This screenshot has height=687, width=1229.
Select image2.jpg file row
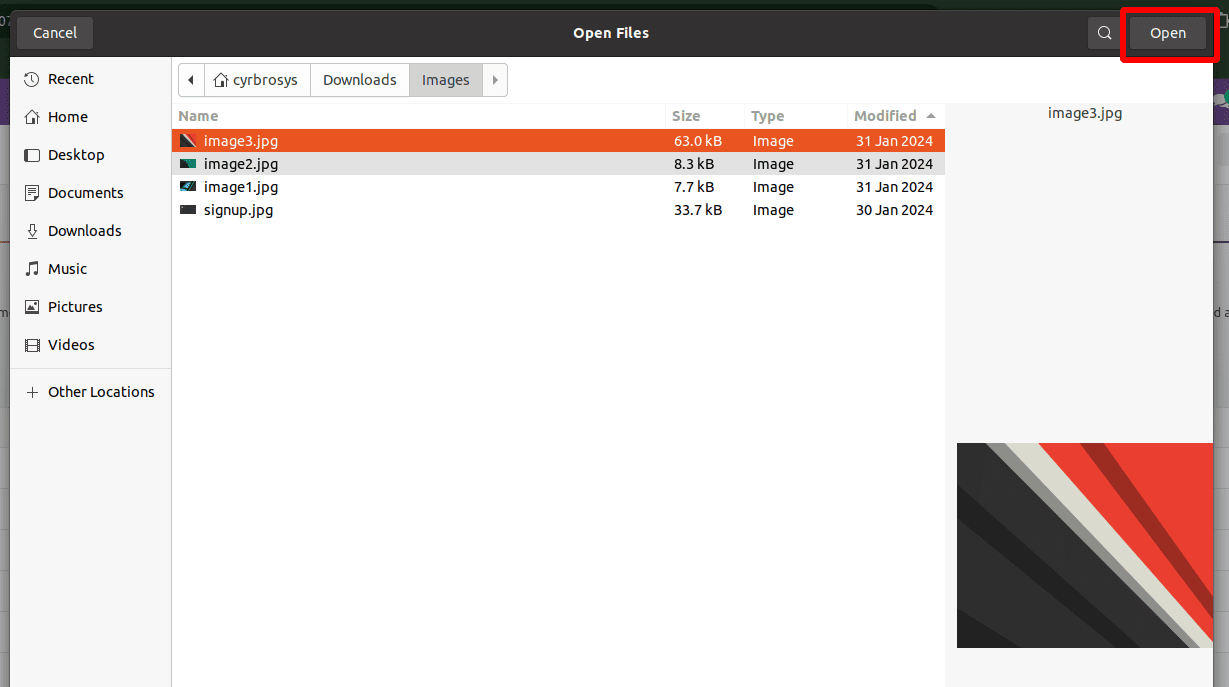tap(558, 164)
